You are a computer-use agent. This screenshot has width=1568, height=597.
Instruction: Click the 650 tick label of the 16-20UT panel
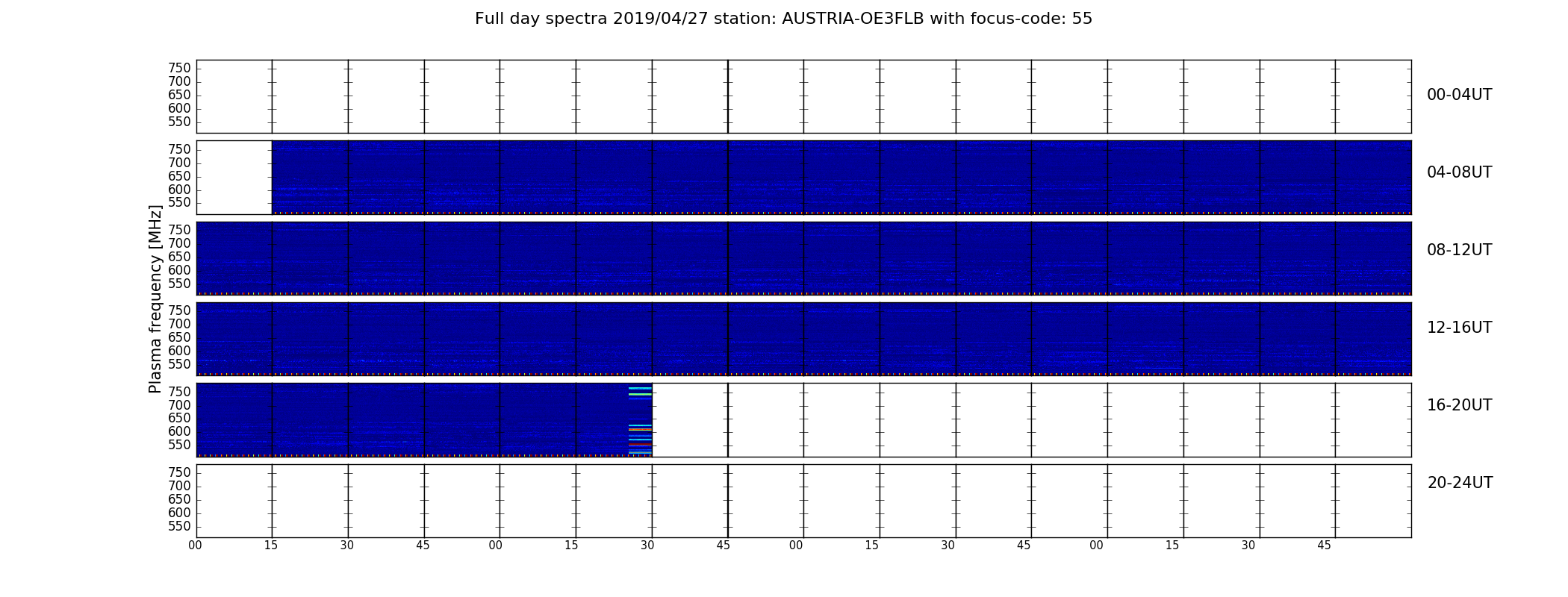click(x=179, y=418)
